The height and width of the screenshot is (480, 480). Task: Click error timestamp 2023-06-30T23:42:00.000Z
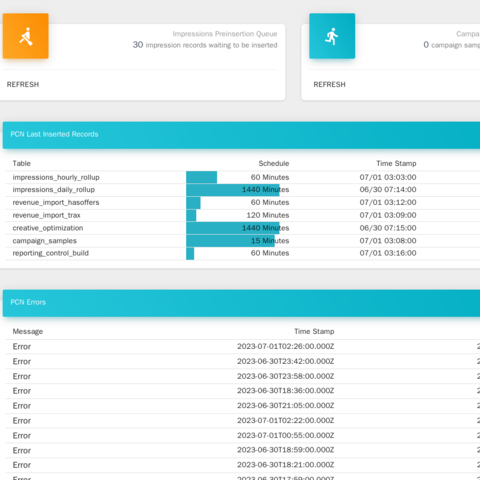286,361
